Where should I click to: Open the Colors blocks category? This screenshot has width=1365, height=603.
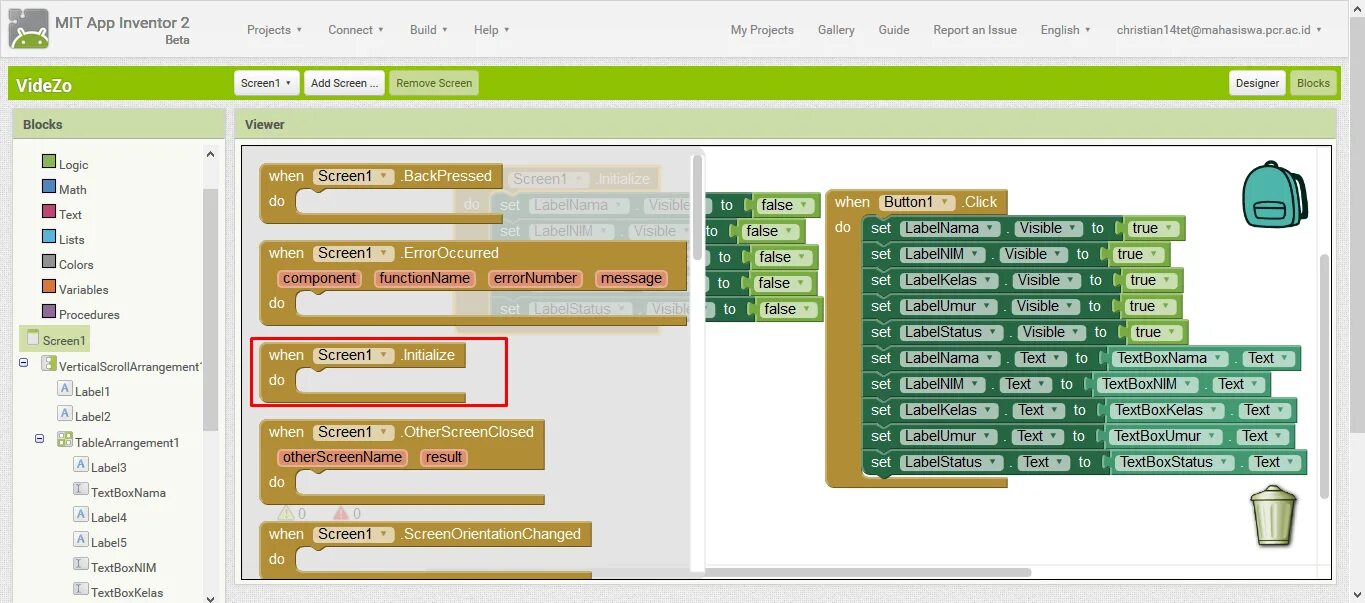pos(68,264)
